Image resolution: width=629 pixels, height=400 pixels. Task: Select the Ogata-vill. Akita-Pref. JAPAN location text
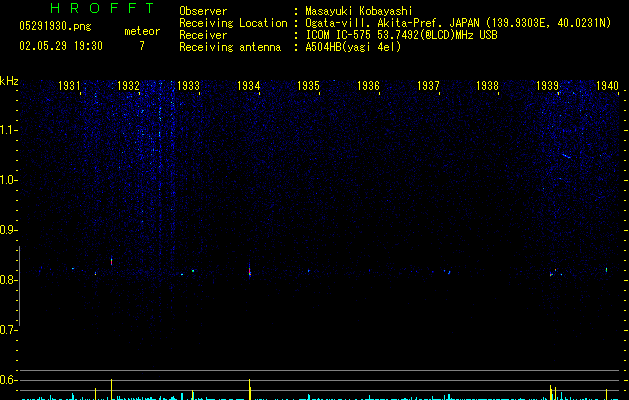tap(458, 23)
